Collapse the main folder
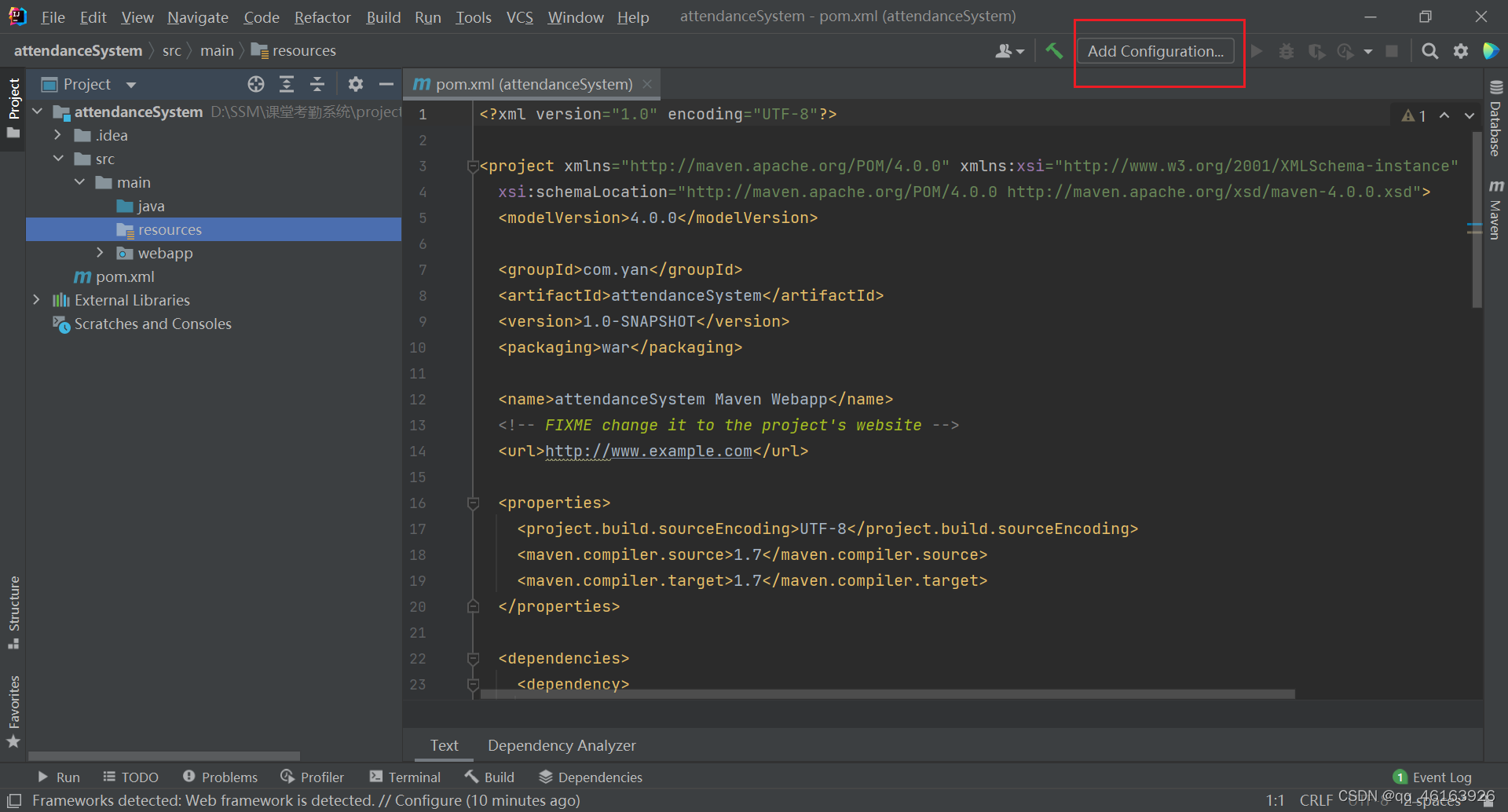Image resolution: width=1508 pixels, height=812 pixels. 79,182
